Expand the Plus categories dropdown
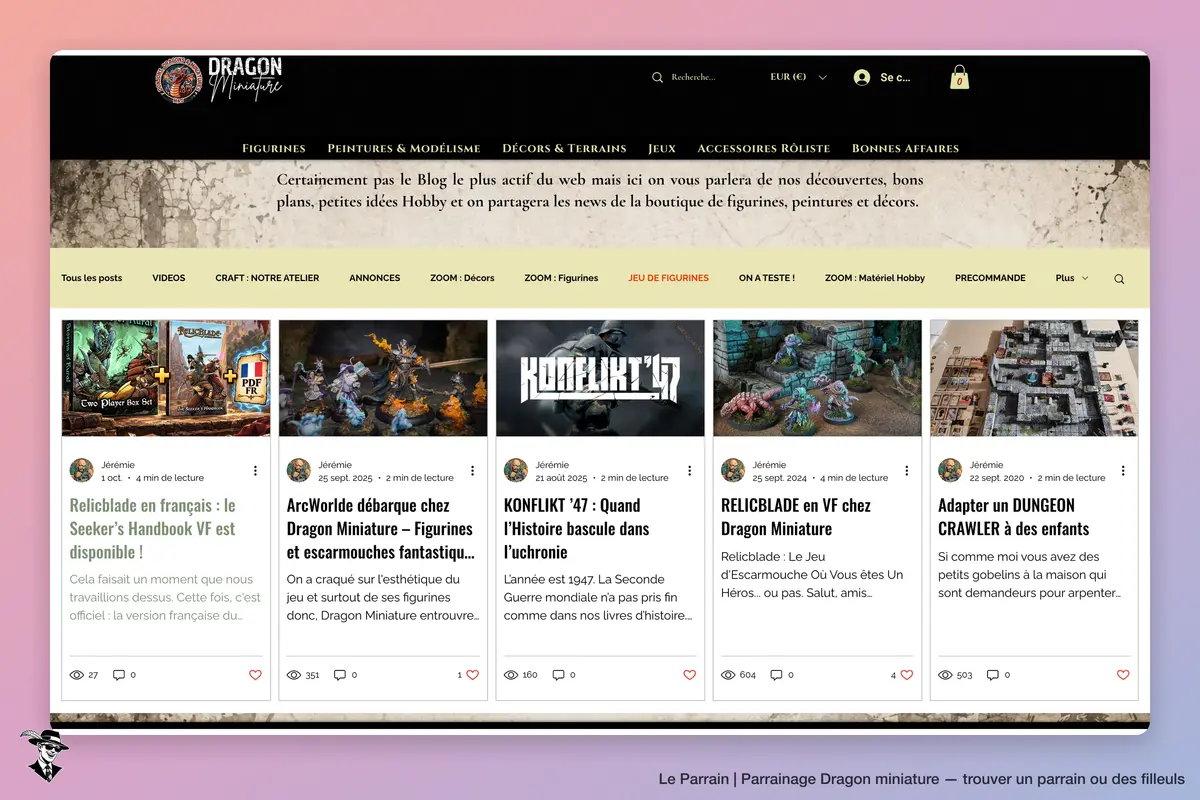The height and width of the screenshot is (800, 1200). click(x=1072, y=278)
